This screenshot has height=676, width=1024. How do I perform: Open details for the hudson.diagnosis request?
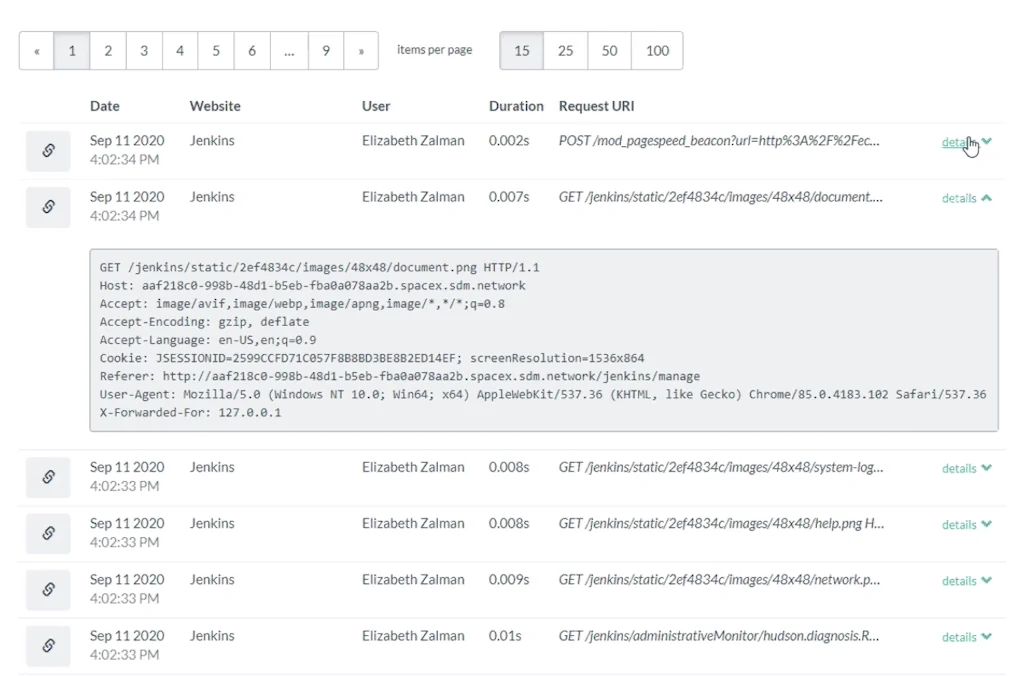click(962, 636)
